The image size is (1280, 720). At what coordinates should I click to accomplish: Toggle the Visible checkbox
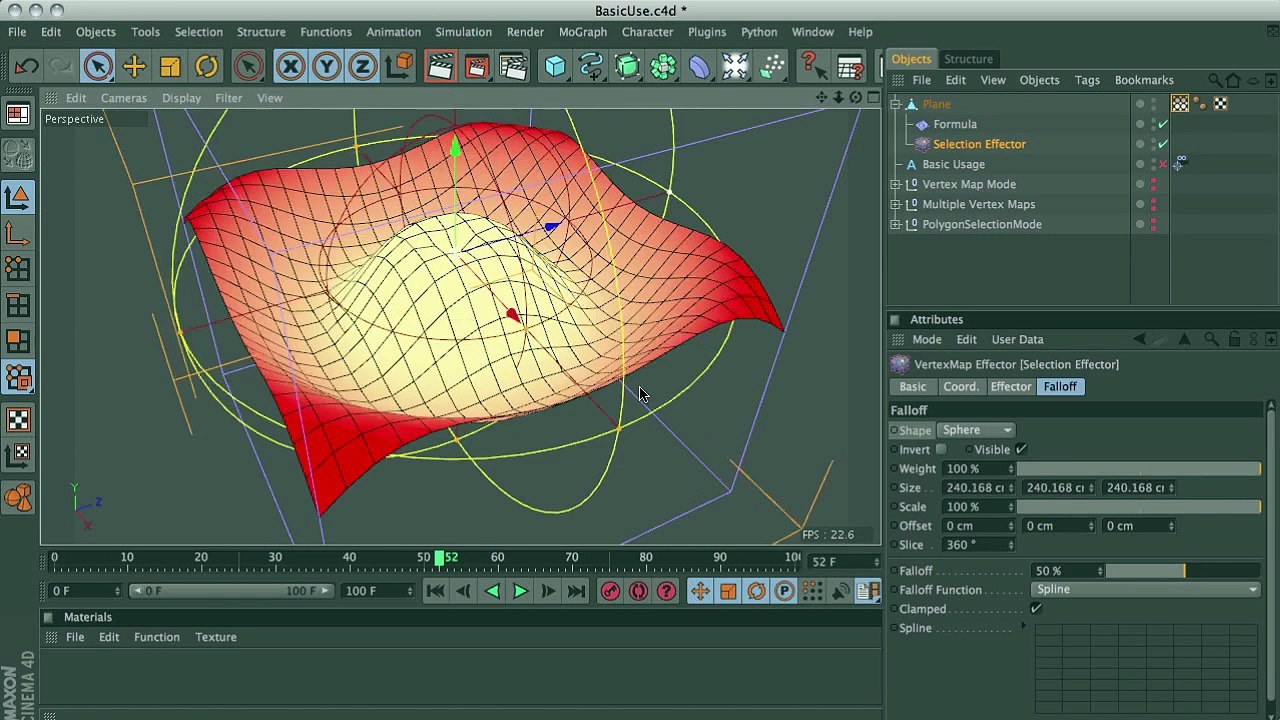pos(1021,450)
